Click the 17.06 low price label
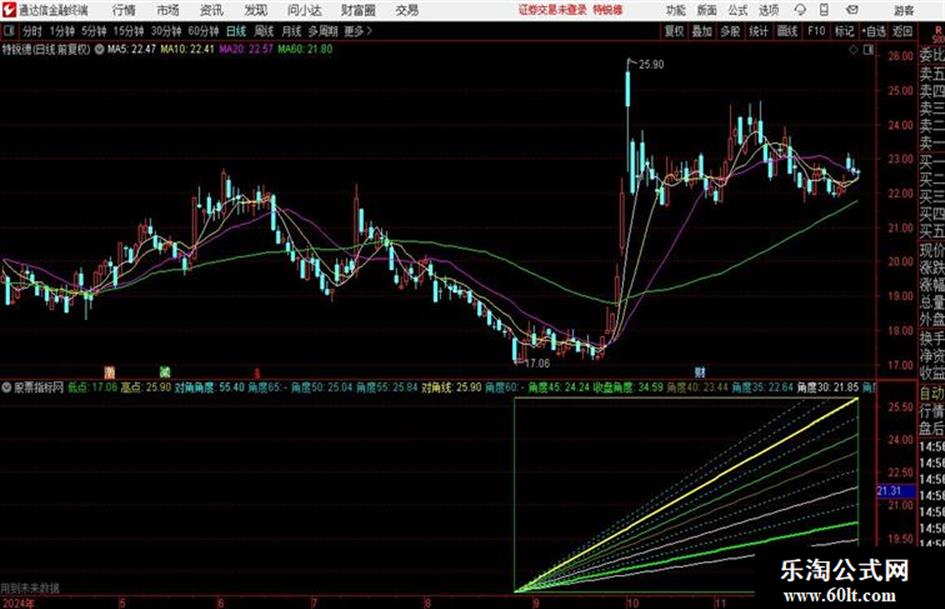945x609 pixels. click(537, 364)
